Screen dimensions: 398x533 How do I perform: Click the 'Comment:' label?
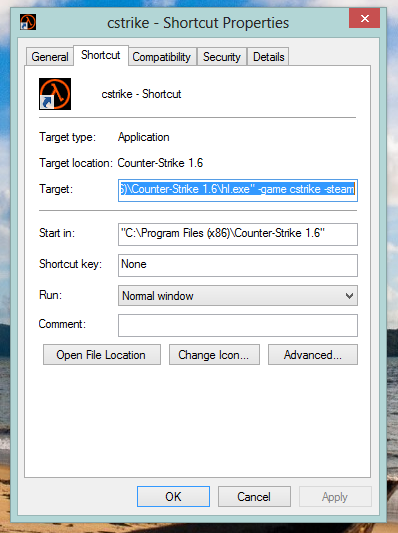point(62,324)
